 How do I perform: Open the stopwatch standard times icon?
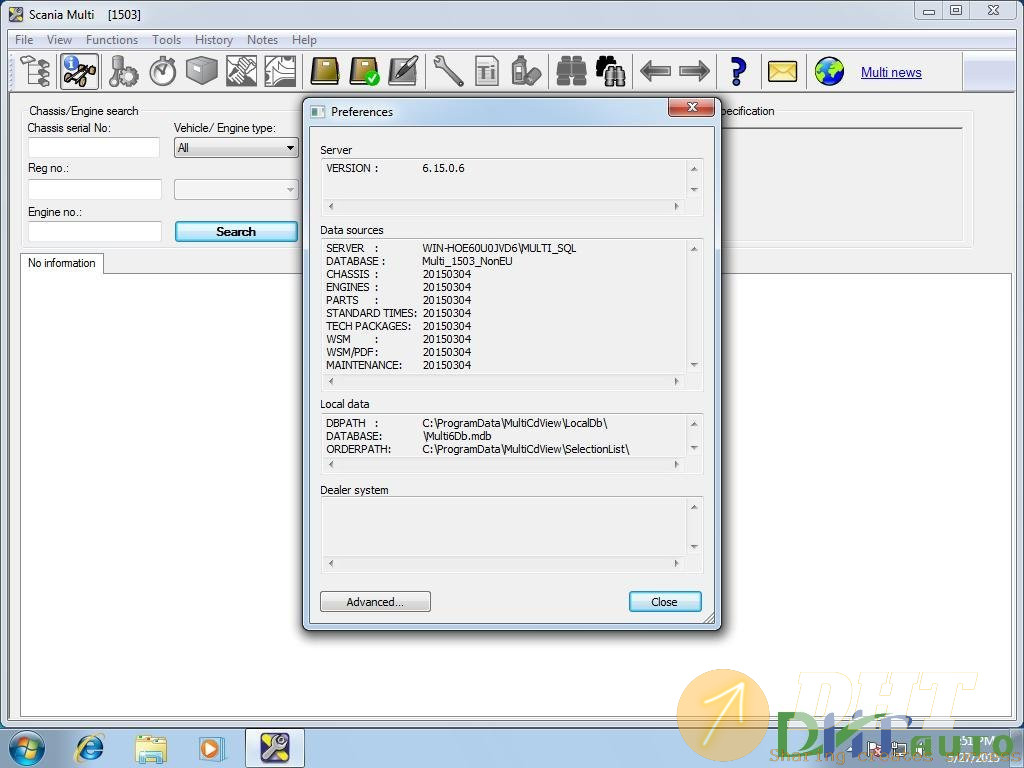[x=163, y=71]
